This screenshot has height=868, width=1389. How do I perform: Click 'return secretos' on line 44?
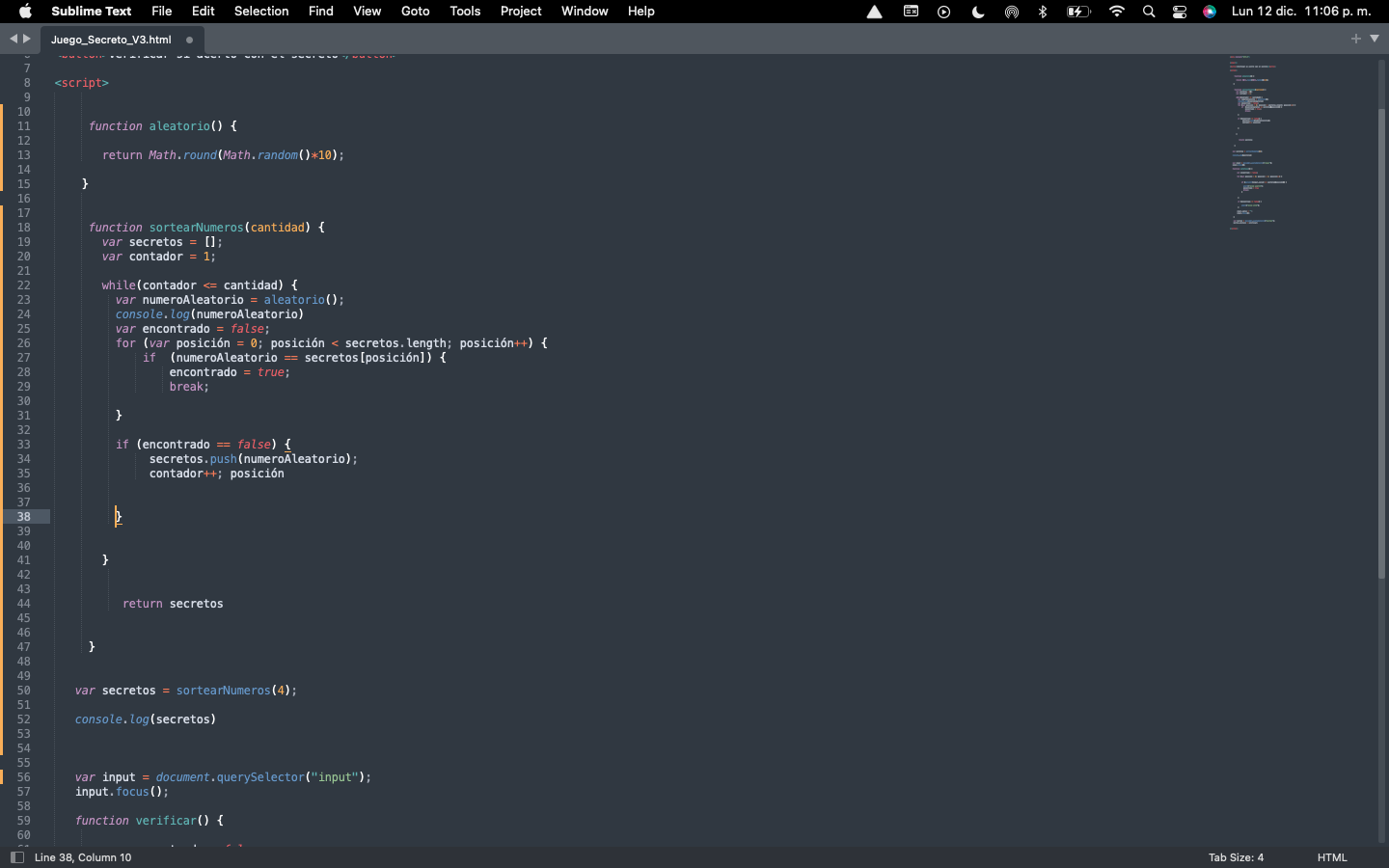[x=173, y=604]
